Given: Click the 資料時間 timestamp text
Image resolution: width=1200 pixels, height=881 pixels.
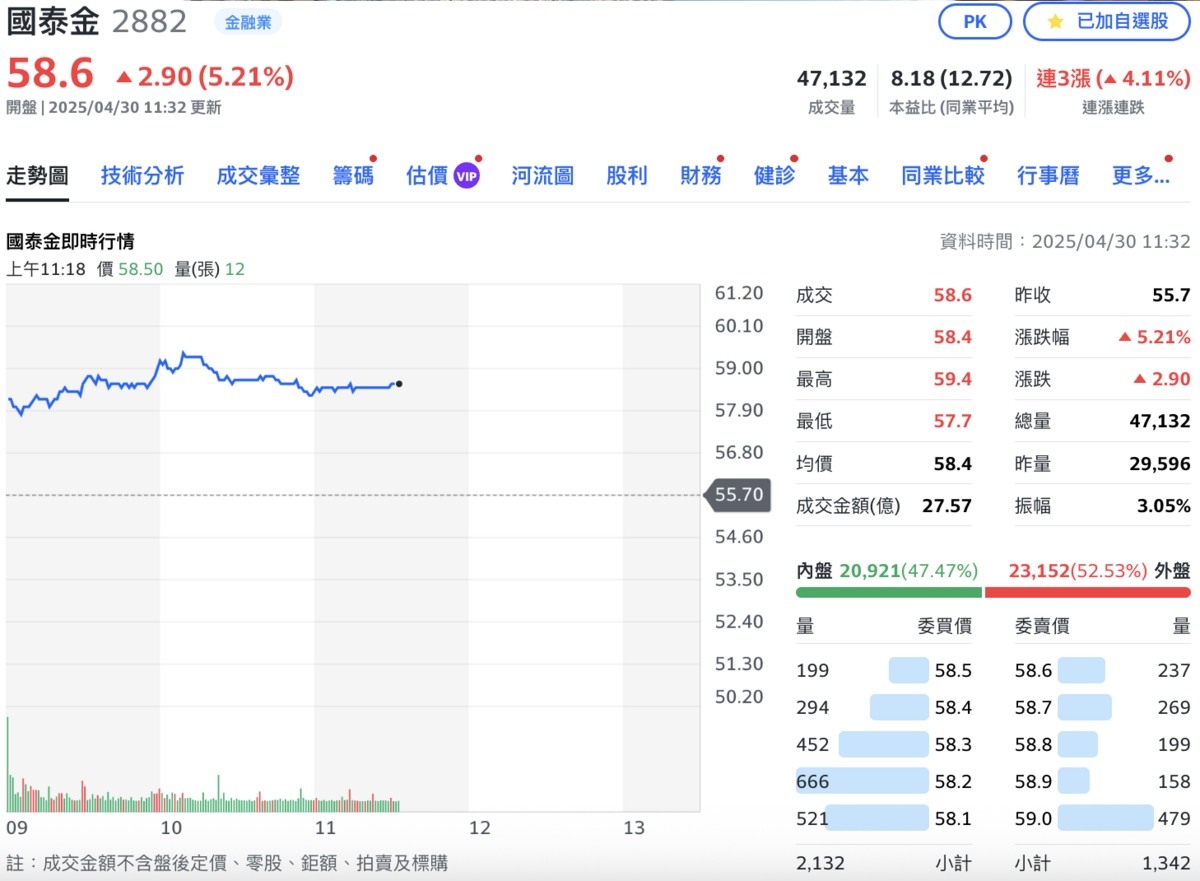Looking at the screenshot, I should (x=1066, y=241).
